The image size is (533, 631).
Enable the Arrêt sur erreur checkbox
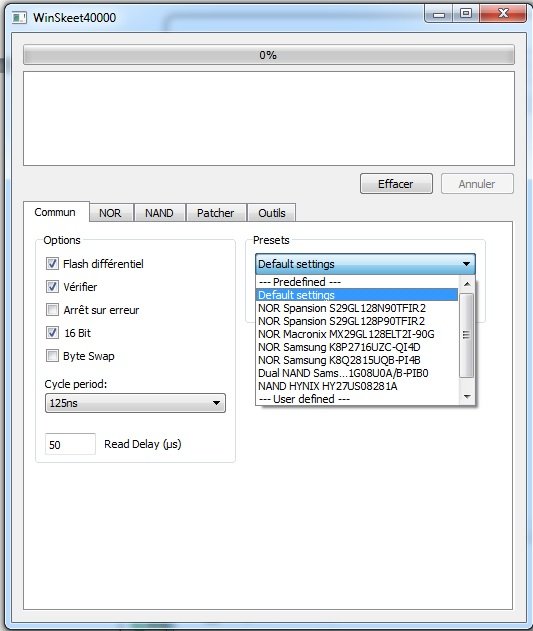point(52,309)
